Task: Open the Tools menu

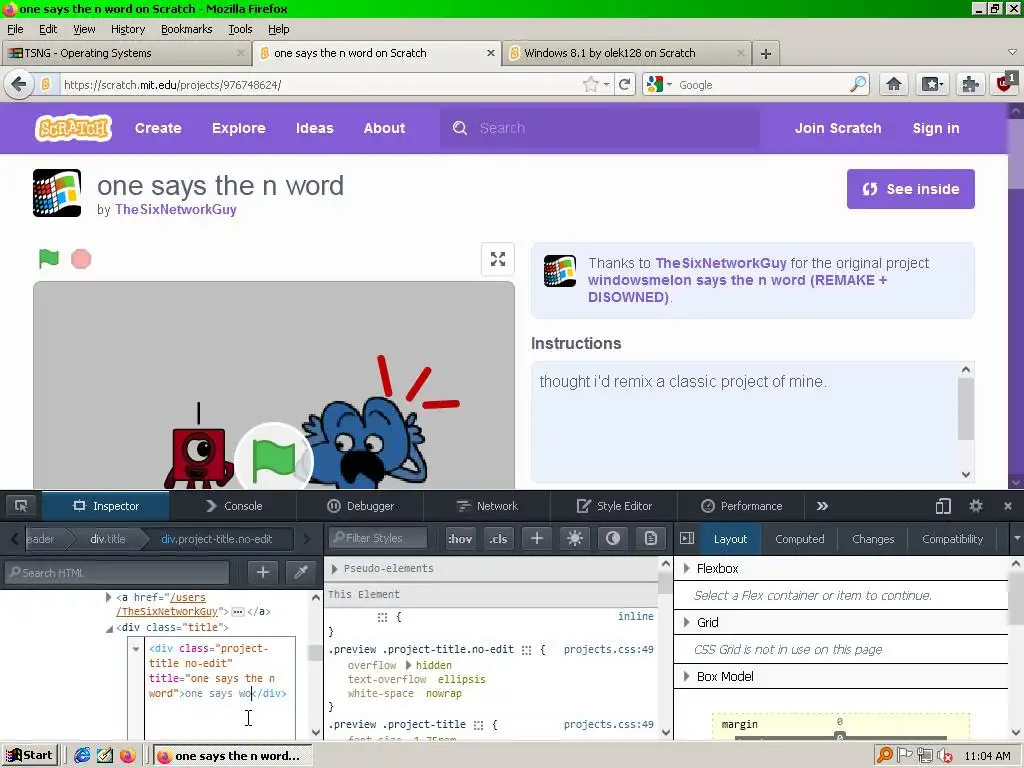Action: 240,29
